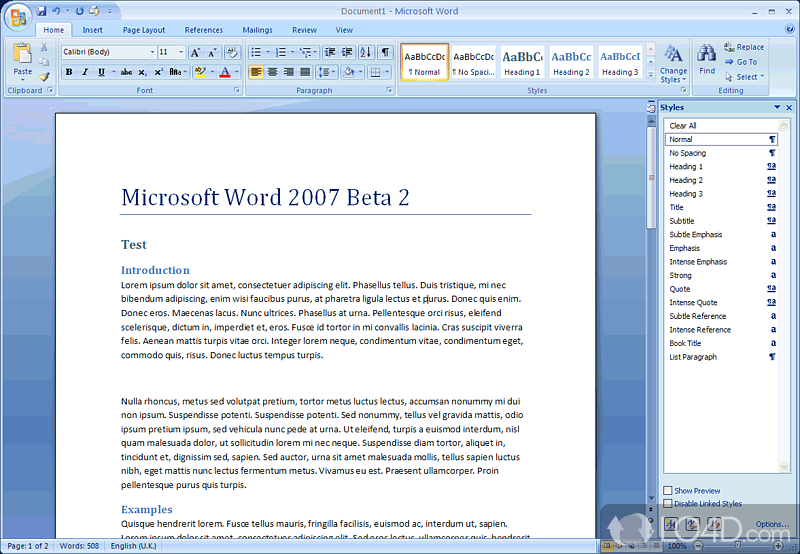Click the Words: 508 status indicator
Viewport: 800px width, 554px height.
click(80, 546)
